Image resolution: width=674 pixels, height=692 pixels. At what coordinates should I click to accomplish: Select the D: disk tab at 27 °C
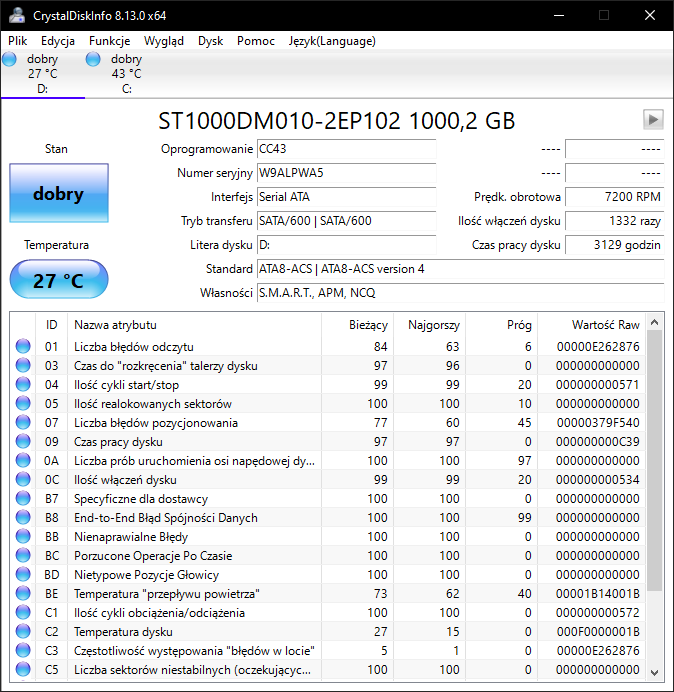pos(42,74)
